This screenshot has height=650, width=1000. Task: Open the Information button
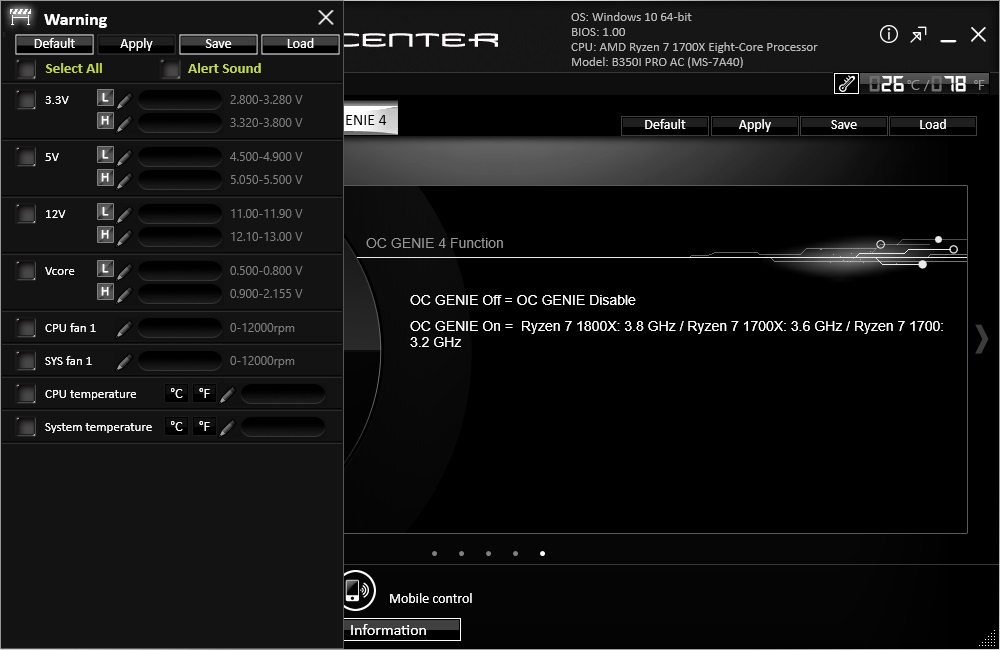[x=402, y=630]
